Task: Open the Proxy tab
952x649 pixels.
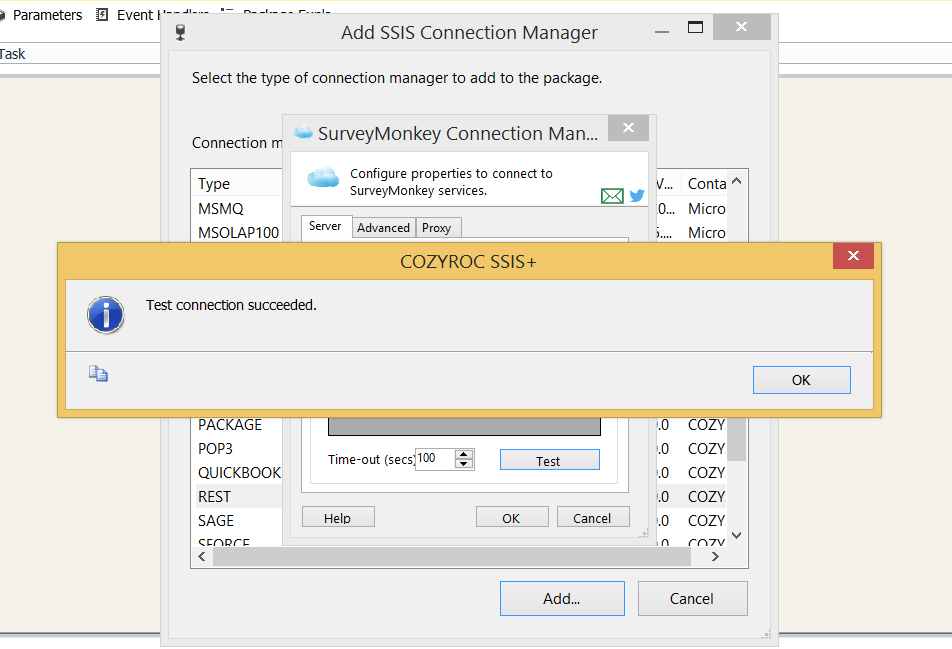Action: tap(437, 228)
